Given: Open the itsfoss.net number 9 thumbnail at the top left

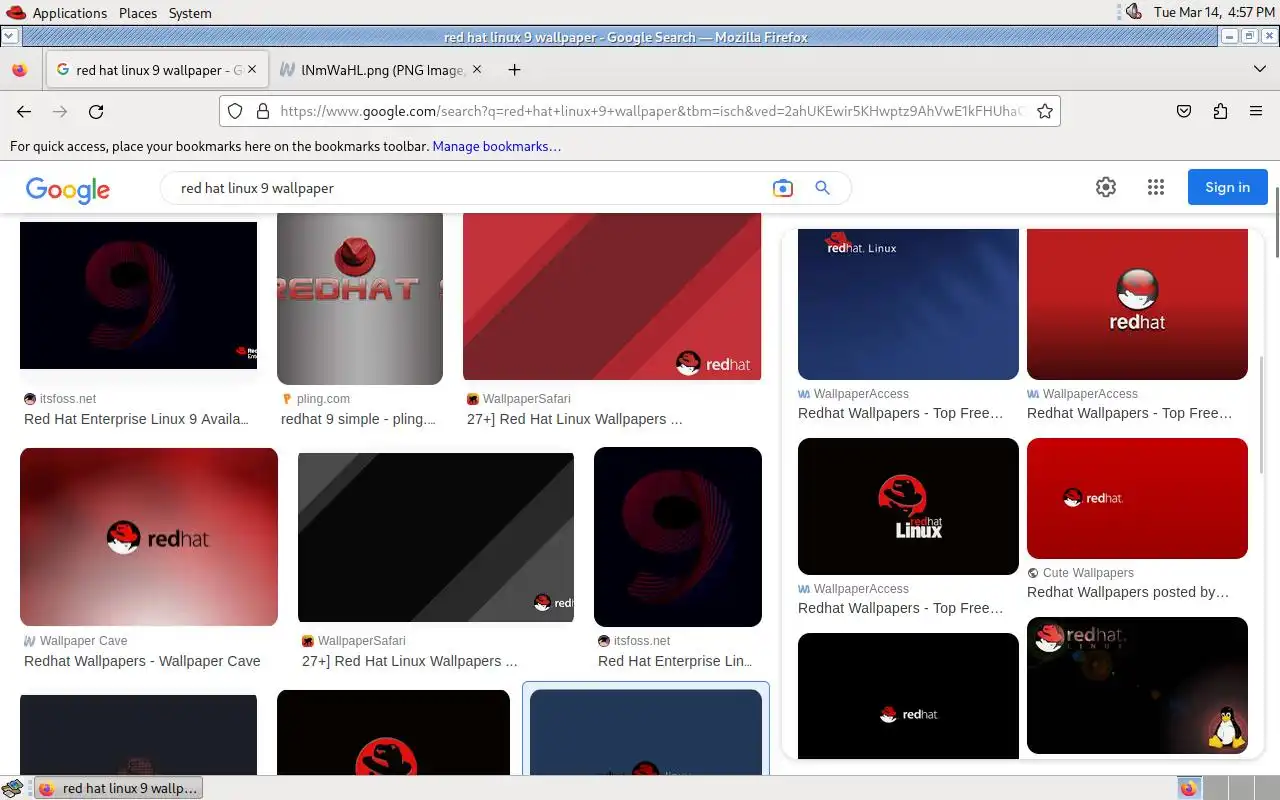Looking at the screenshot, I should tap(138, 296).
